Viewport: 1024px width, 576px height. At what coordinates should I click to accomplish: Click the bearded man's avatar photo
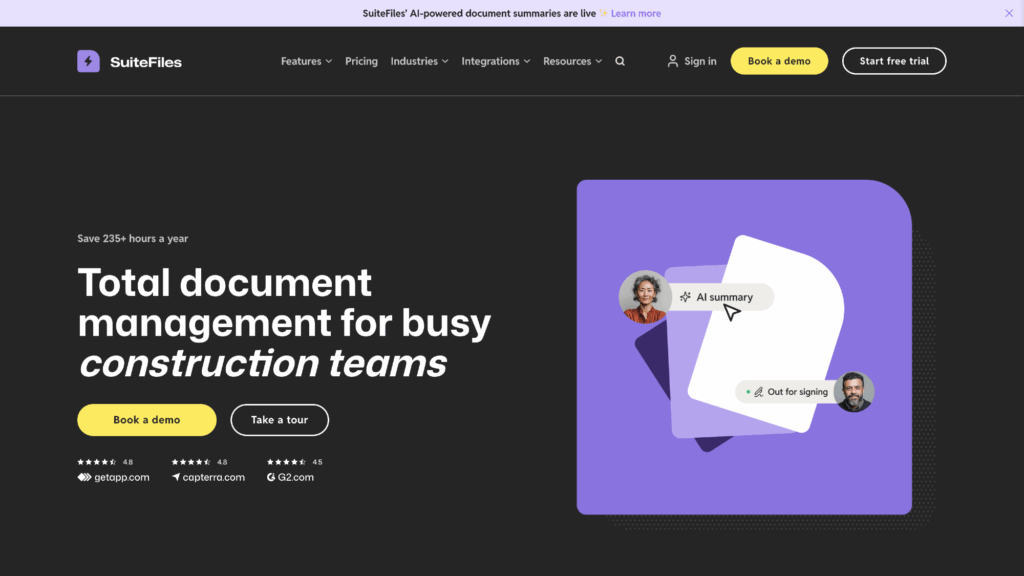click(x=854, y=392)
